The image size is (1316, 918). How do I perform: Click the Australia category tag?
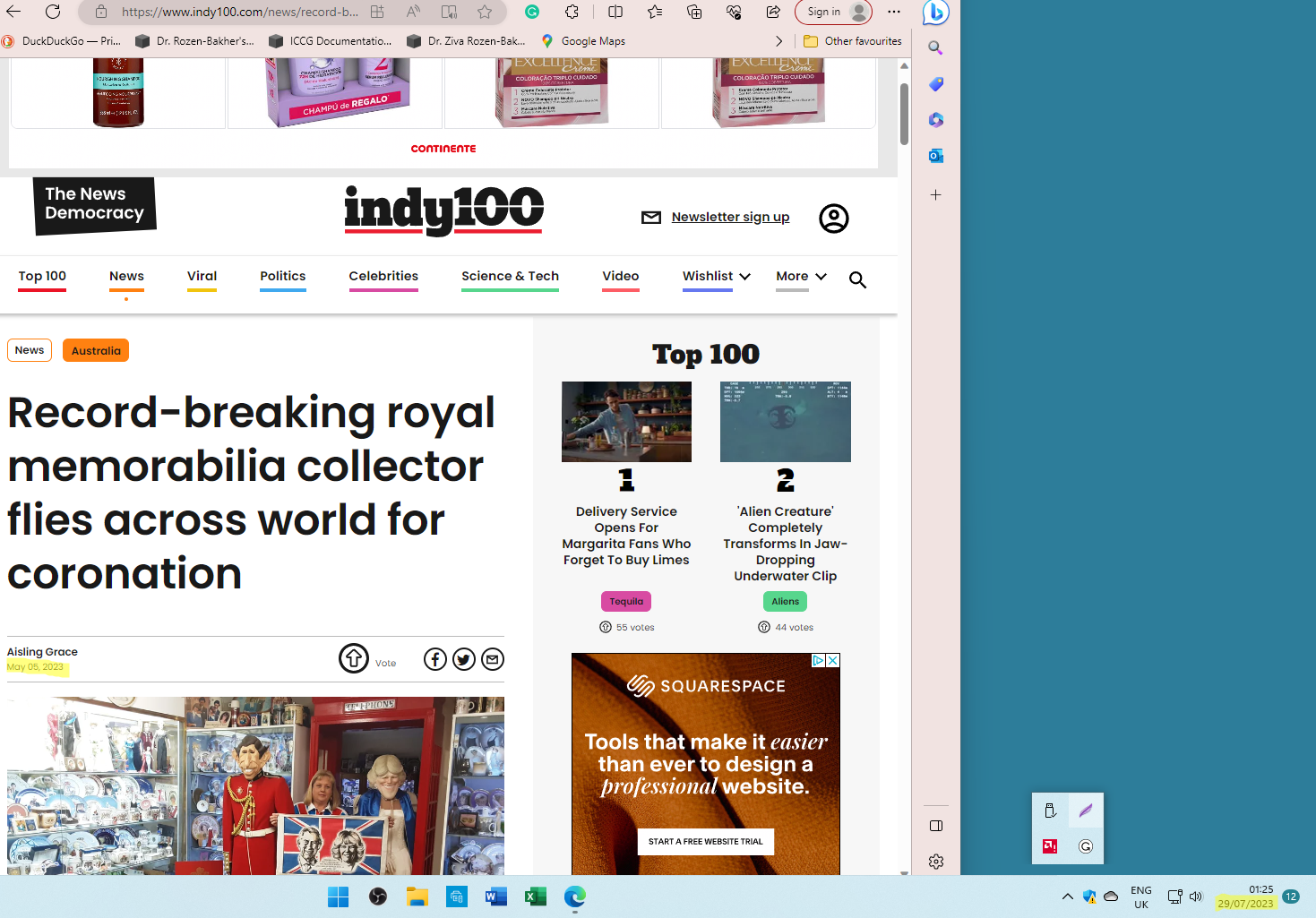(x=96, y=350)
